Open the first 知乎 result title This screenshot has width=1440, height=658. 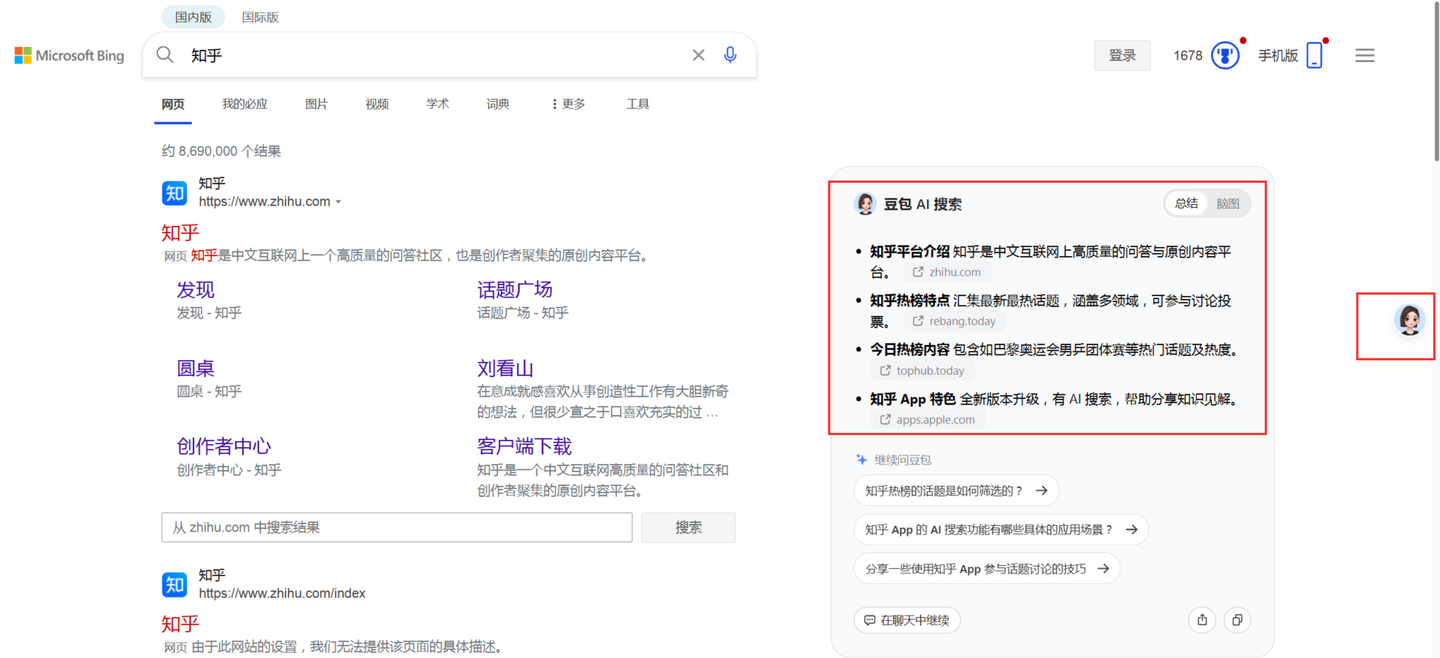(x=180, y=233)
